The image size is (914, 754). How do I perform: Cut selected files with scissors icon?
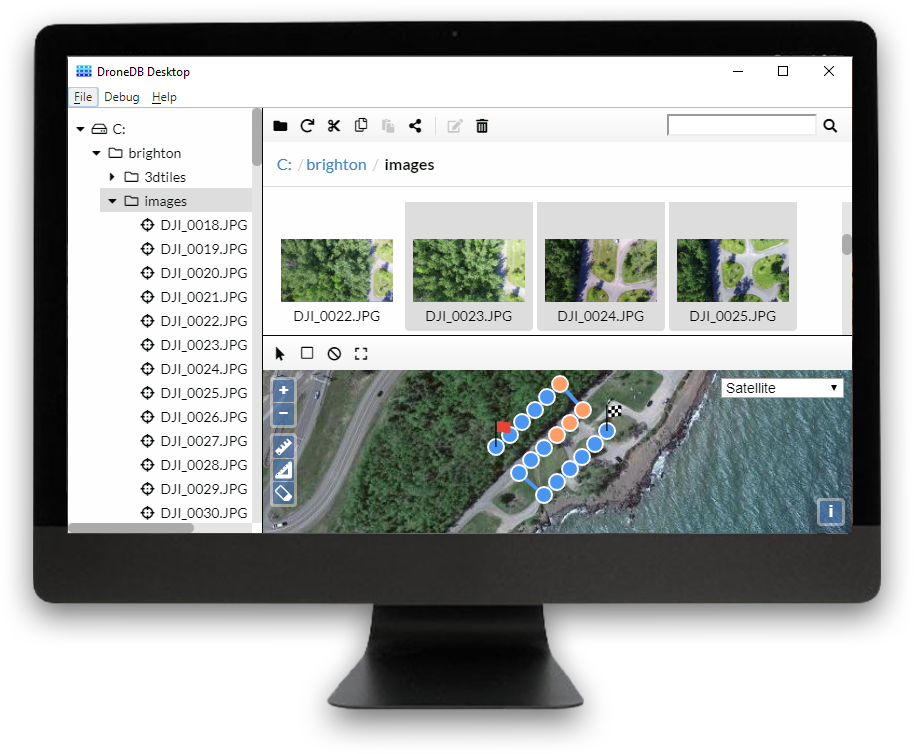[x=334, y=126]
